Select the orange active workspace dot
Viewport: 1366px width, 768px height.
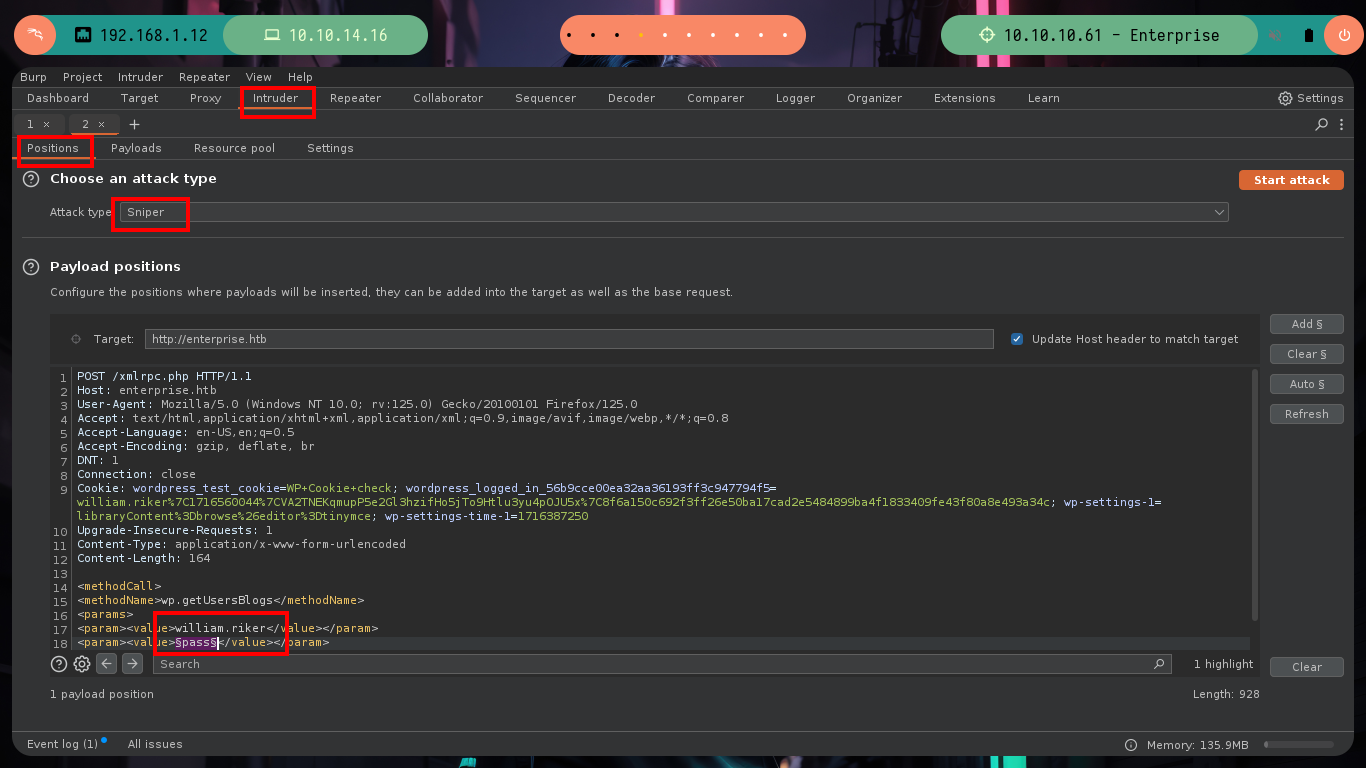pos(641,36)
